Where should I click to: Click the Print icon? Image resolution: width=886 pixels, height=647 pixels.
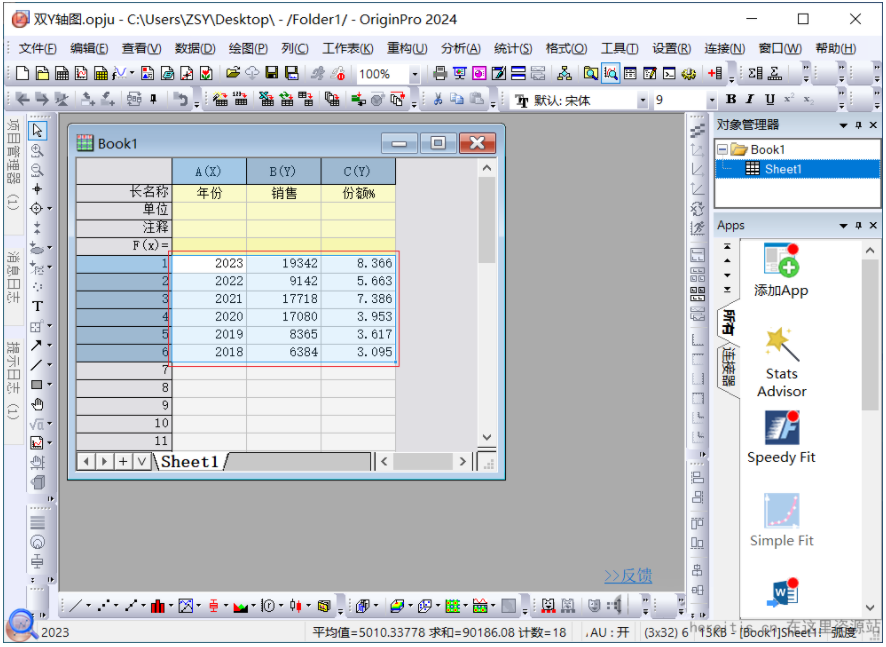point(439,73)
